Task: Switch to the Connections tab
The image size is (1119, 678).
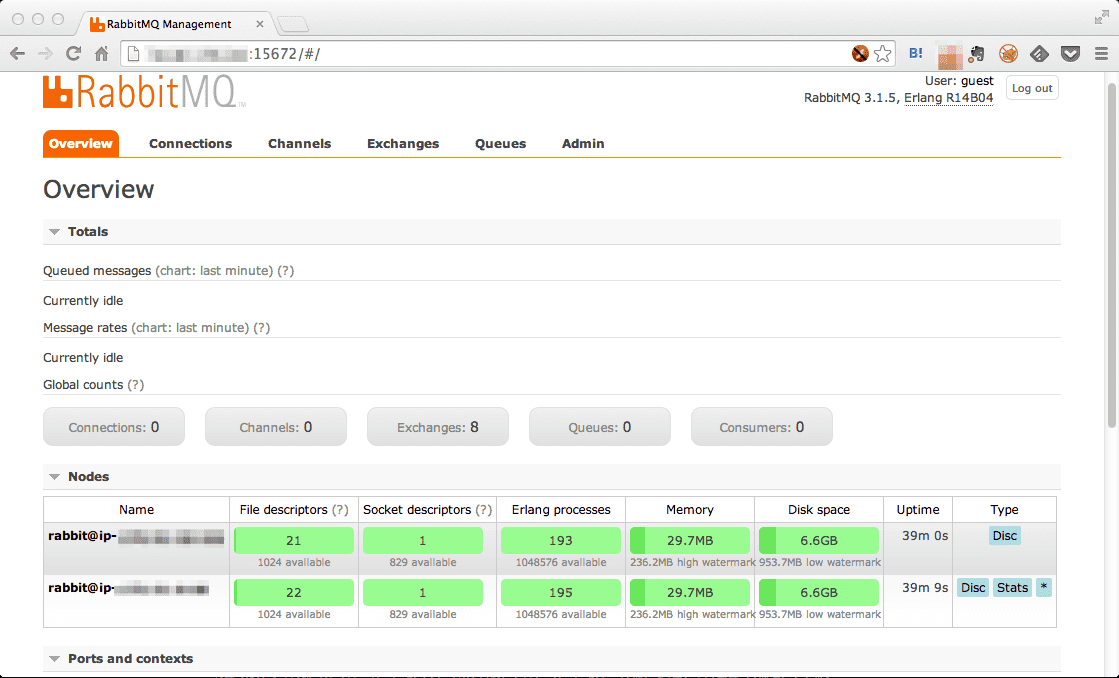Action: (x=191, y=143)
